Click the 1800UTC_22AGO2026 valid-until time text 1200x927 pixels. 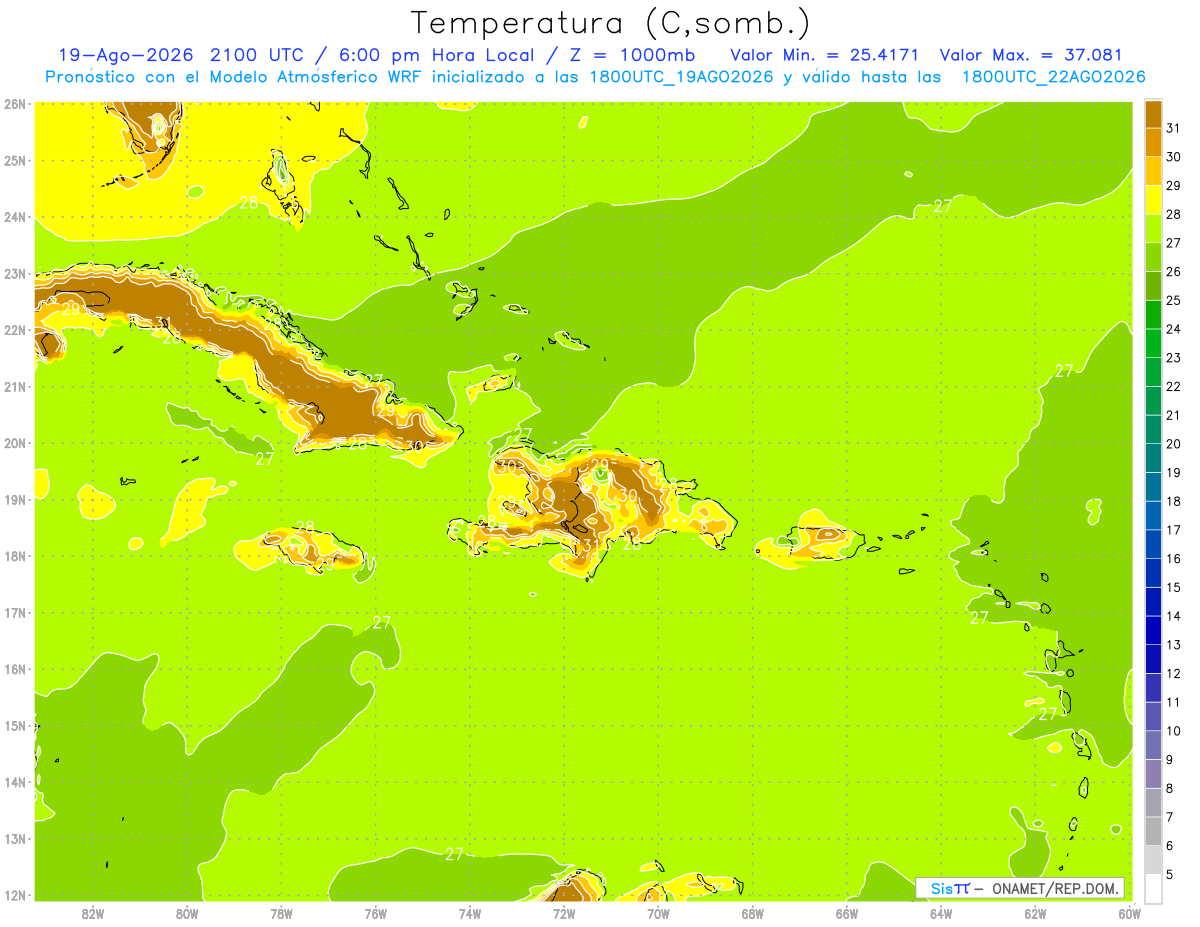tap(1053, 77)
